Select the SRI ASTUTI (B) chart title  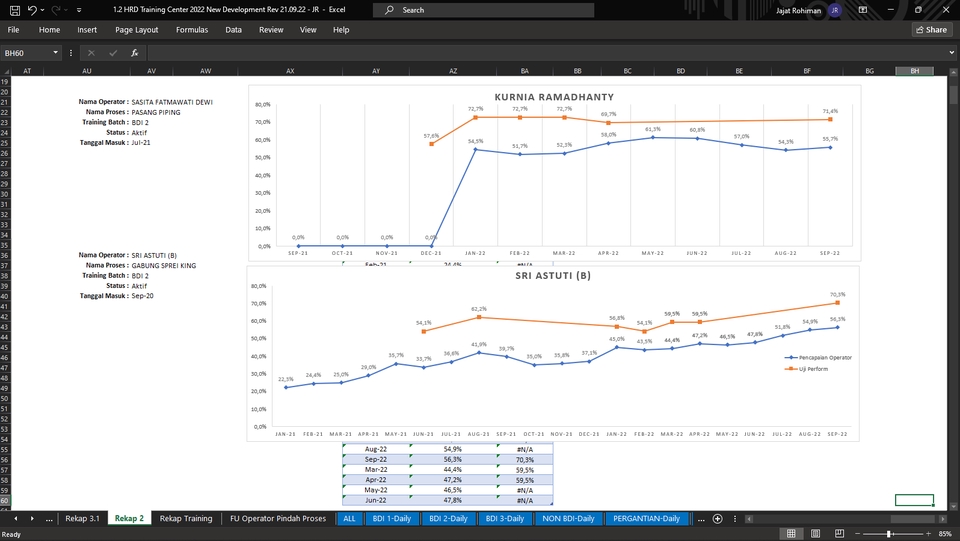pos(553,275)
